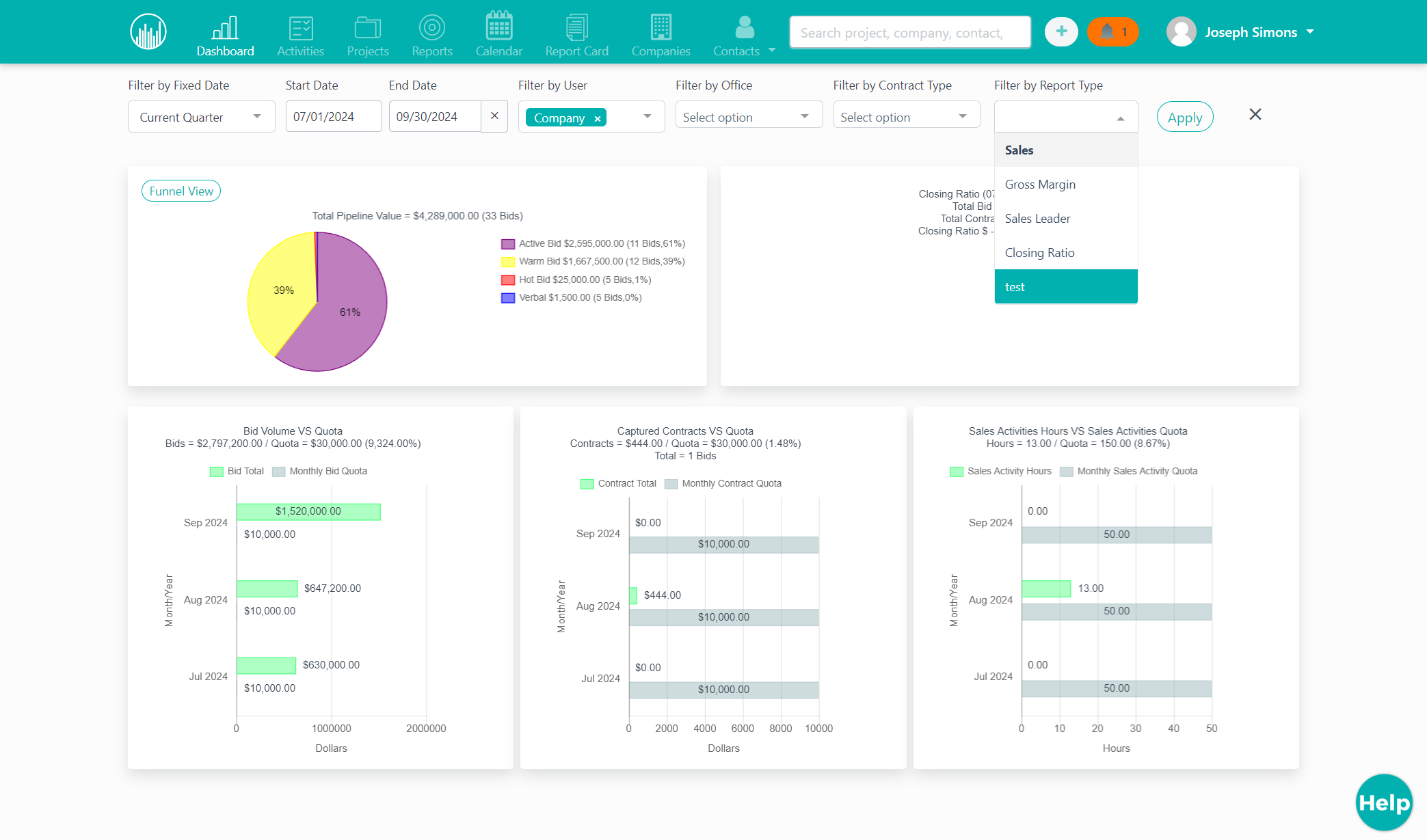The image size is (1427, 840).
Task: Toggle Bid Total legend item
Action: 237,471
